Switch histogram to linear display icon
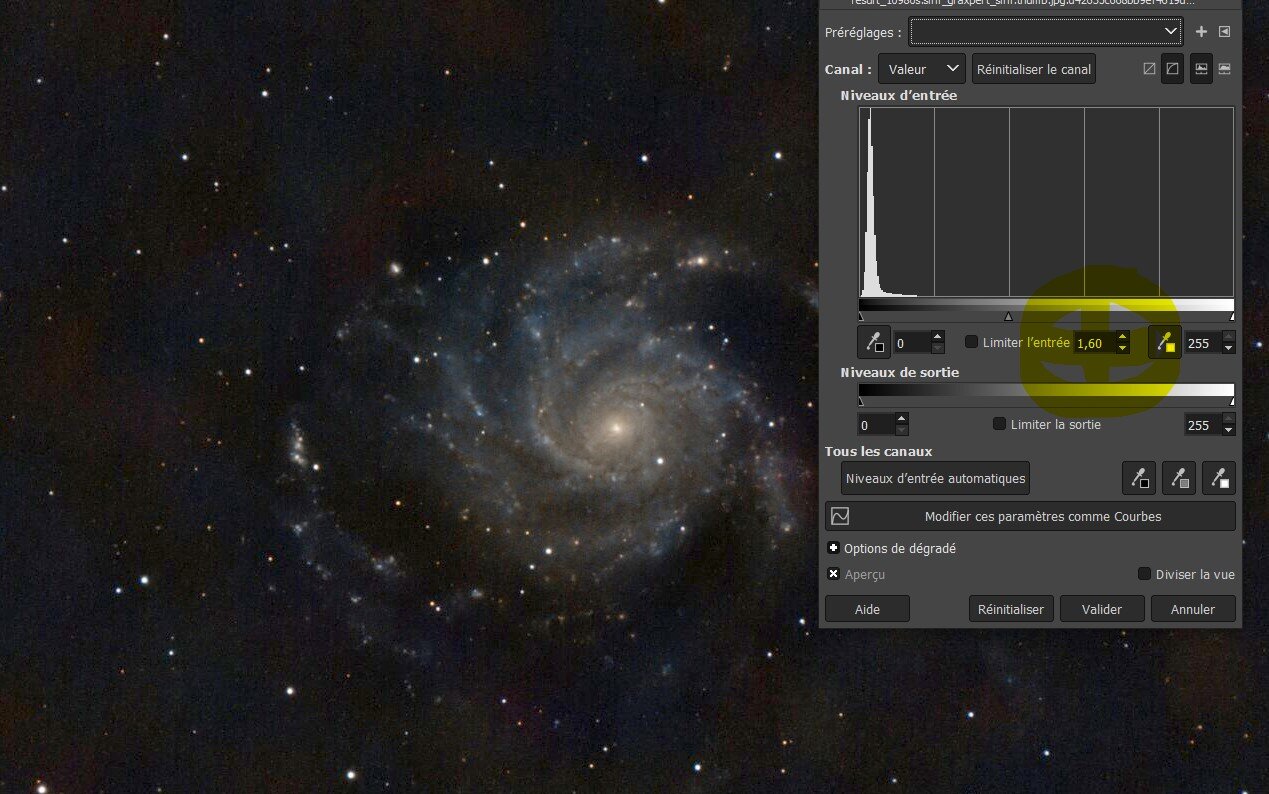1269x794 pixels. (1201, 69)
